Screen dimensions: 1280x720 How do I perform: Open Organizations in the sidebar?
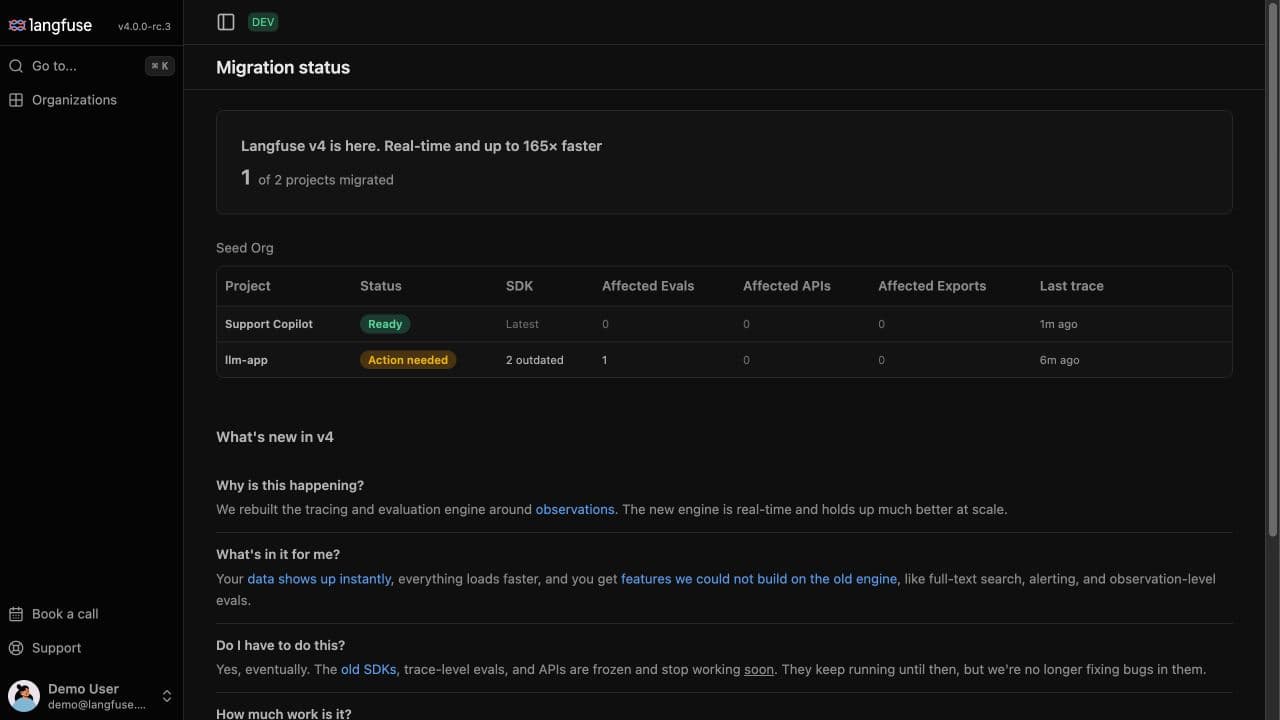coord(91,100)
